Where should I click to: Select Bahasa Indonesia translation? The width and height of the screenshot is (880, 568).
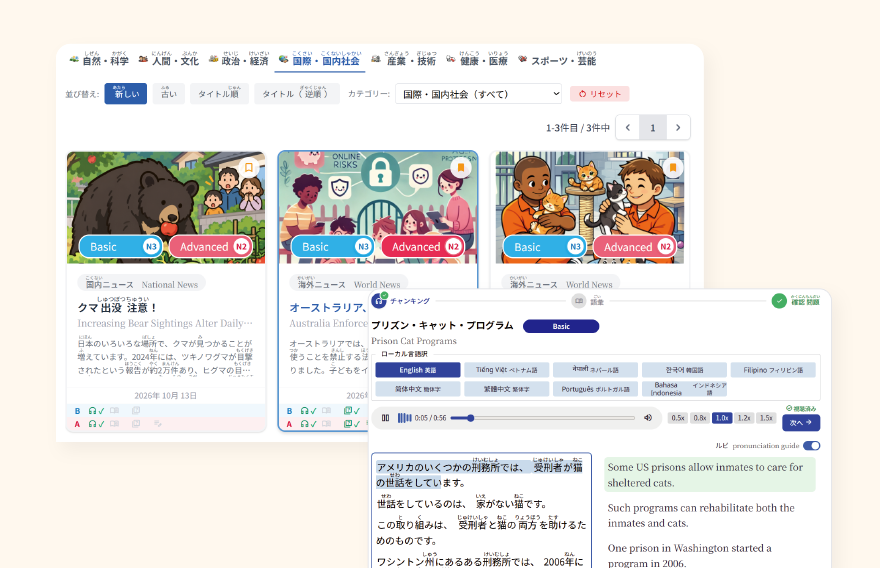[x=684, y=389]
